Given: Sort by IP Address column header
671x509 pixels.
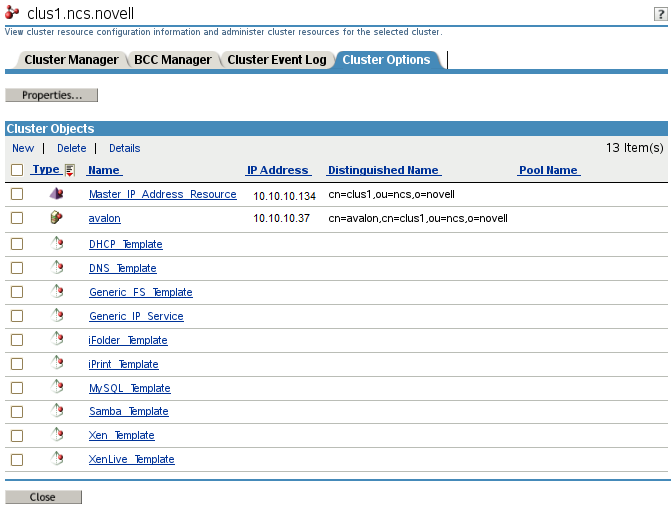Looking at the screenshot, I should point(279,170).
